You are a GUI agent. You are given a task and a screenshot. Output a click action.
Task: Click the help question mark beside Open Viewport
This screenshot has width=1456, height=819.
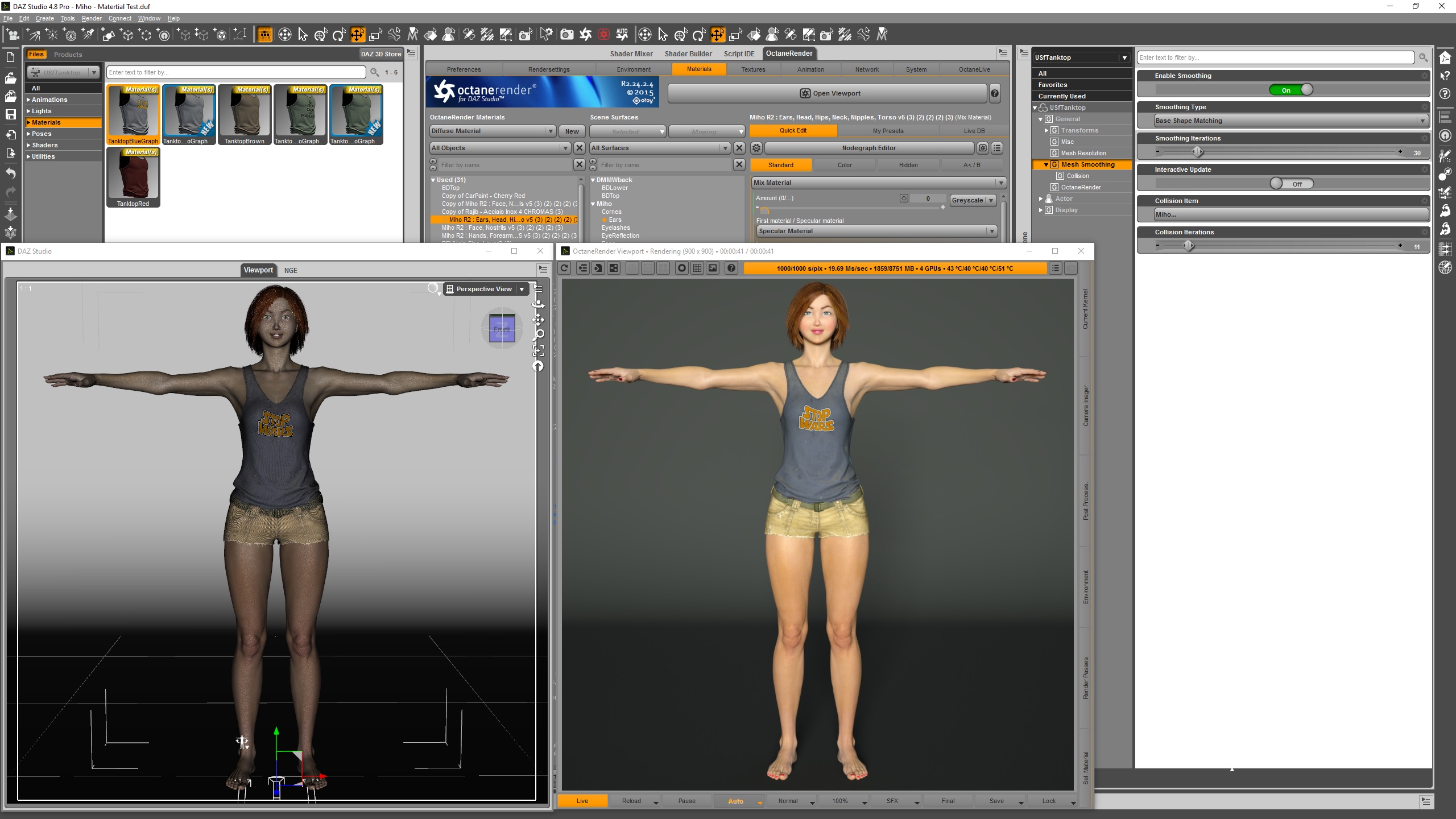(x=995, y=93)
